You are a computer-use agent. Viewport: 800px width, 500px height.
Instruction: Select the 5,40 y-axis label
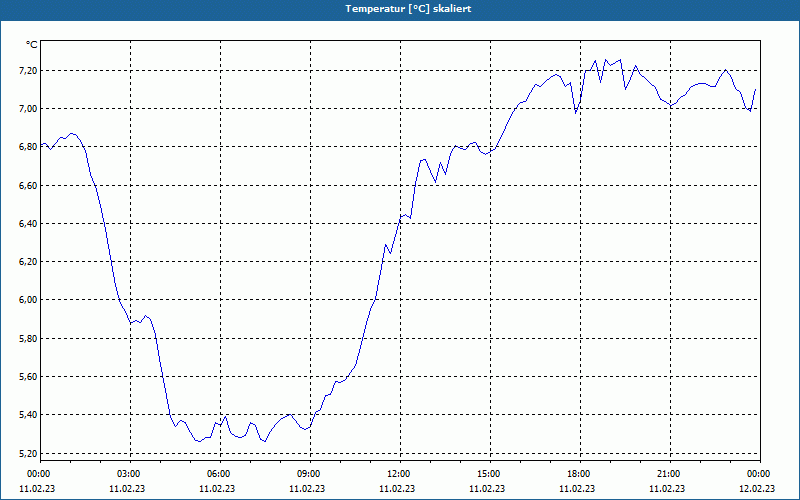(x=28, y=415)
